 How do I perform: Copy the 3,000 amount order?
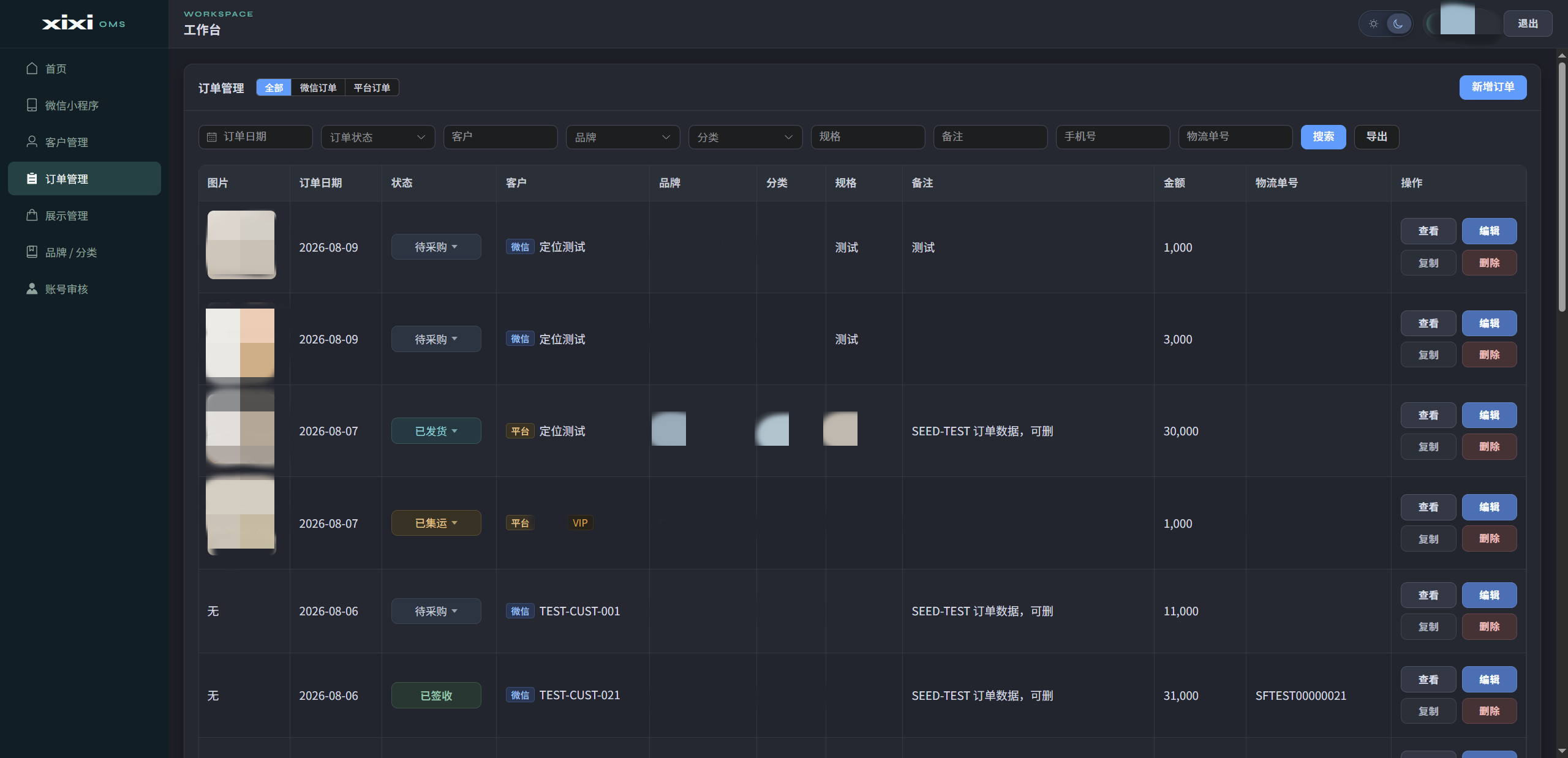(1428, 355)
